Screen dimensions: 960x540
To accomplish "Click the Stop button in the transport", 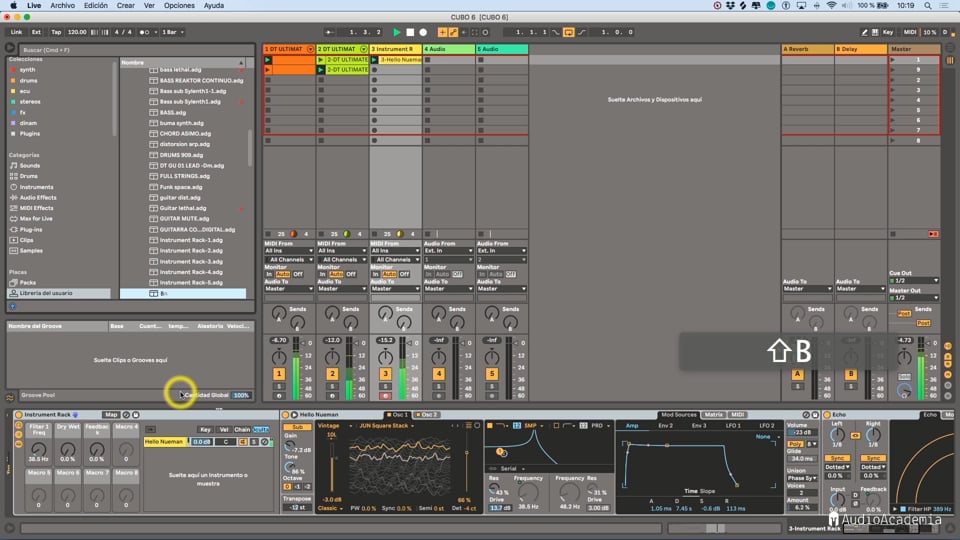I will coord(410,32).
